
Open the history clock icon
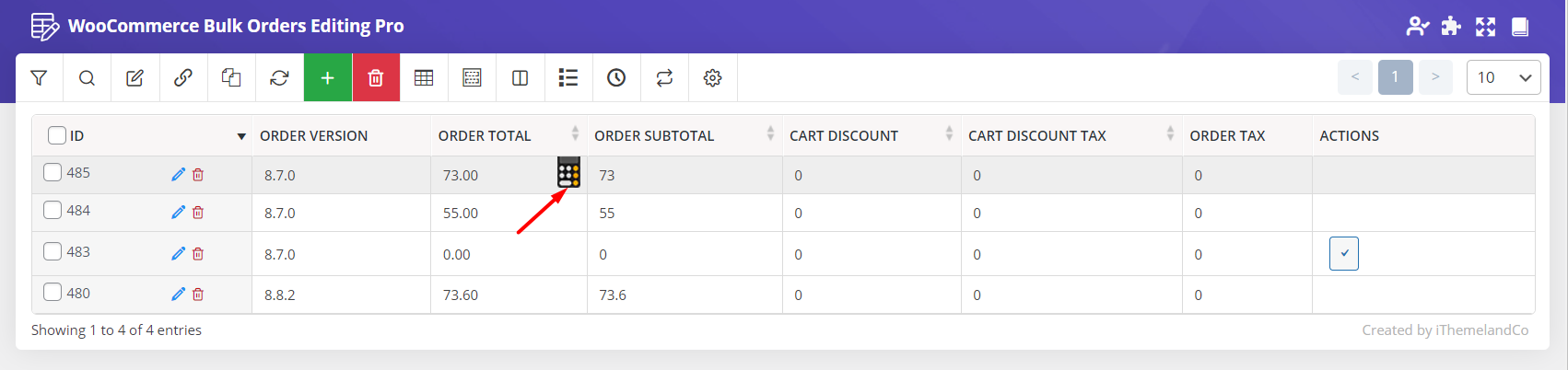point(616,78)
